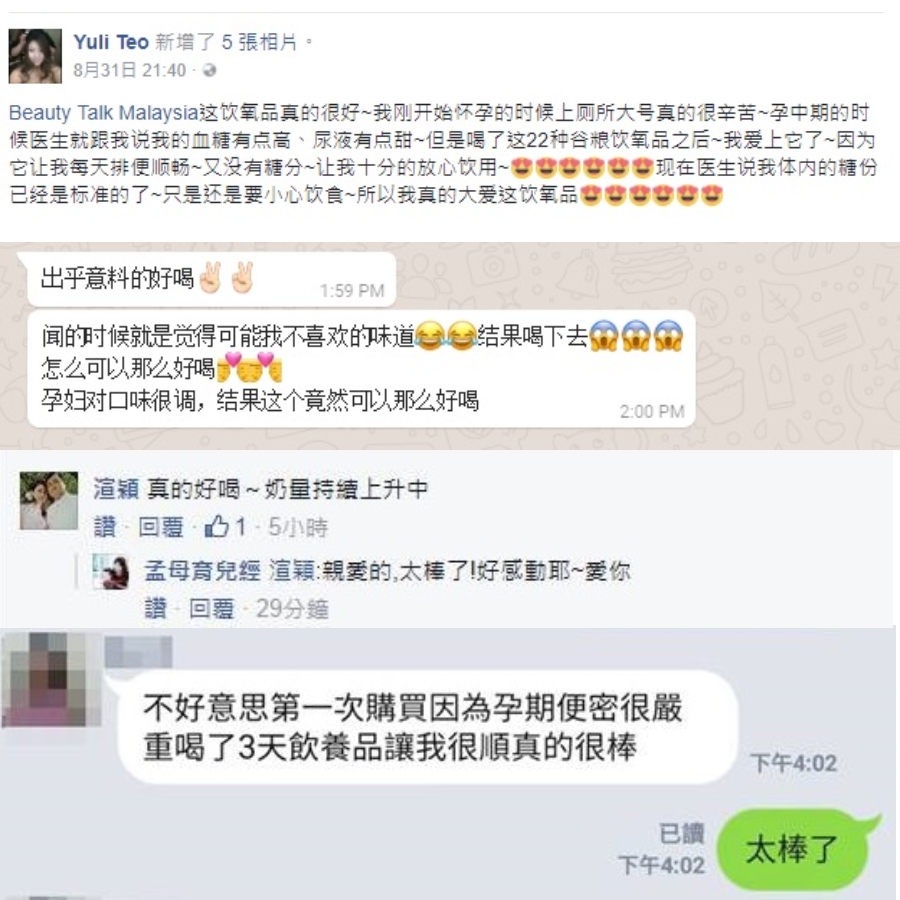Viewport: 900px width, 900px height.
Task: Click the thumbs-up like count icon
Action: click(217, 526)
